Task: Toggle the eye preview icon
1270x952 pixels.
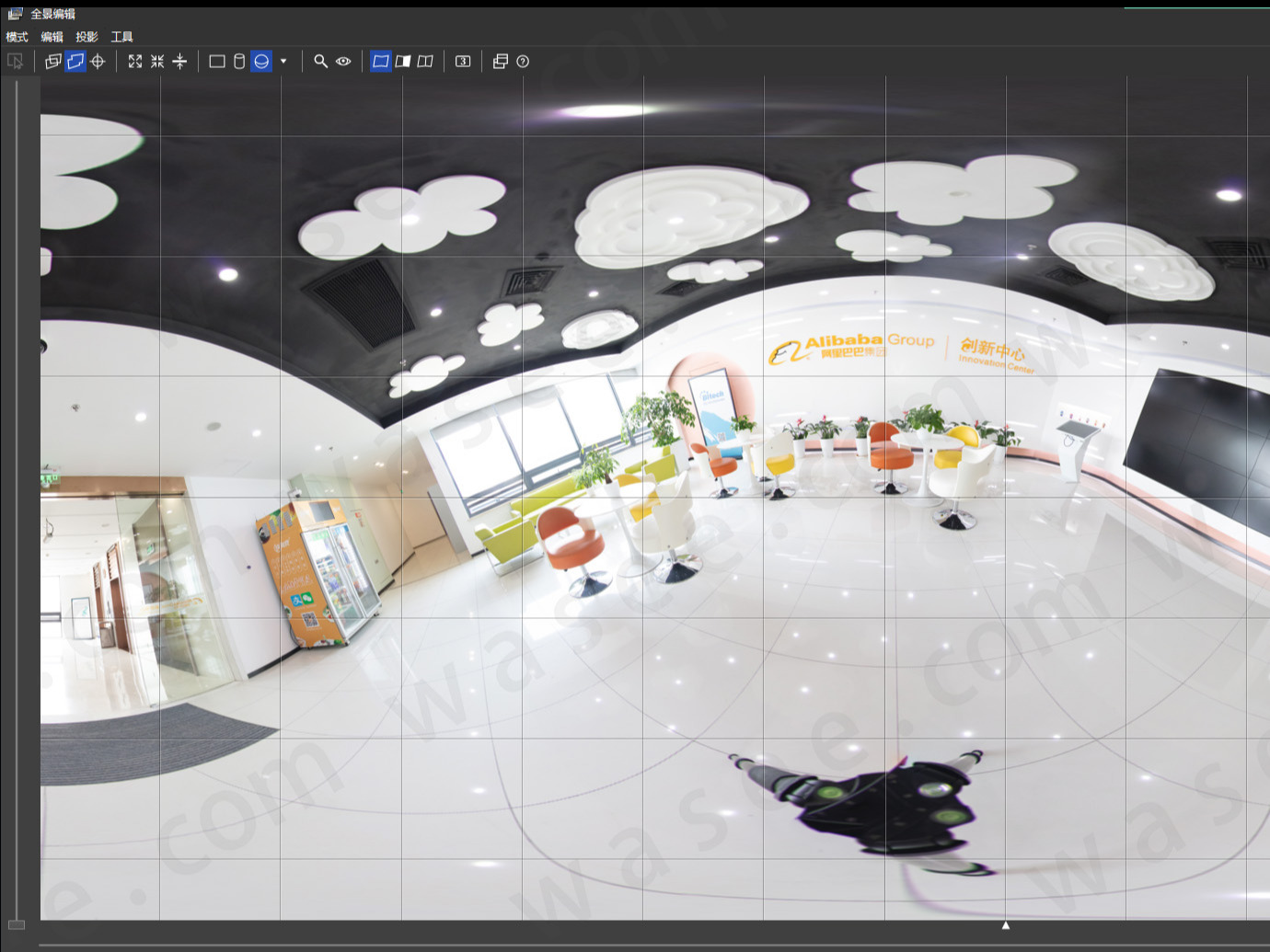Action: [x=342, y=62]
